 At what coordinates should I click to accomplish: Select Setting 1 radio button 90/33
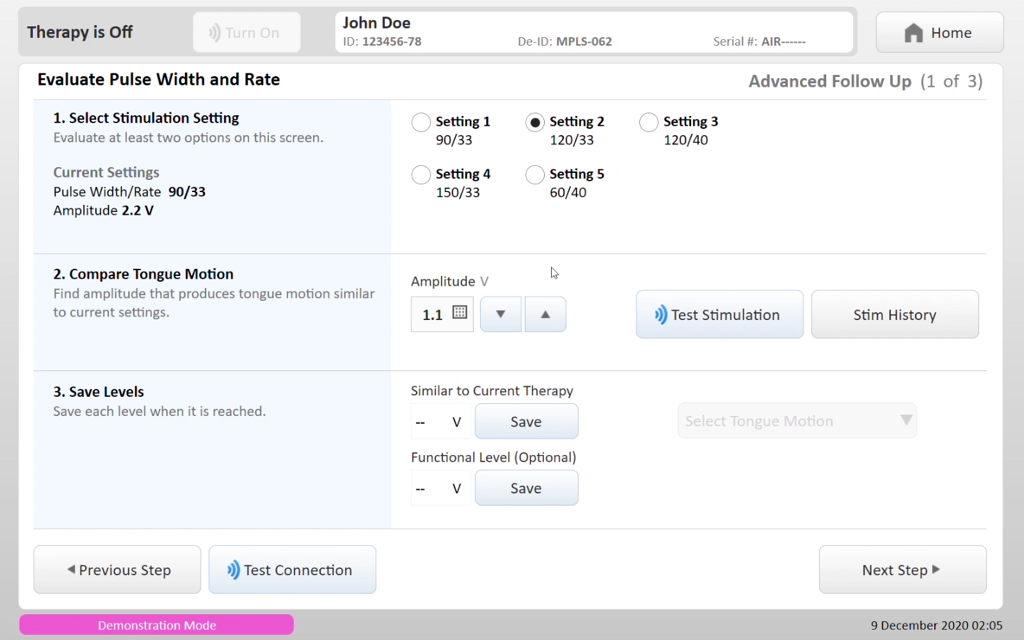click(421, 122)
